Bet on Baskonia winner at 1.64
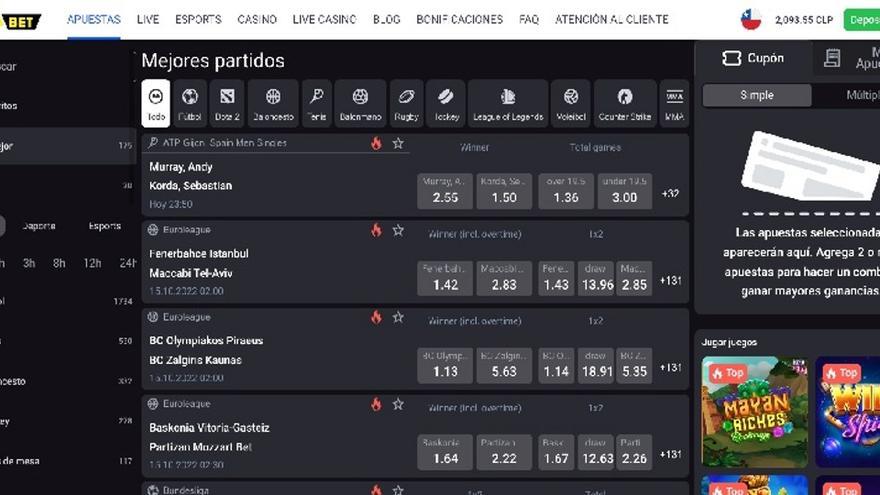The width and height of the screenshot is (880, 495). pos(445,452)
